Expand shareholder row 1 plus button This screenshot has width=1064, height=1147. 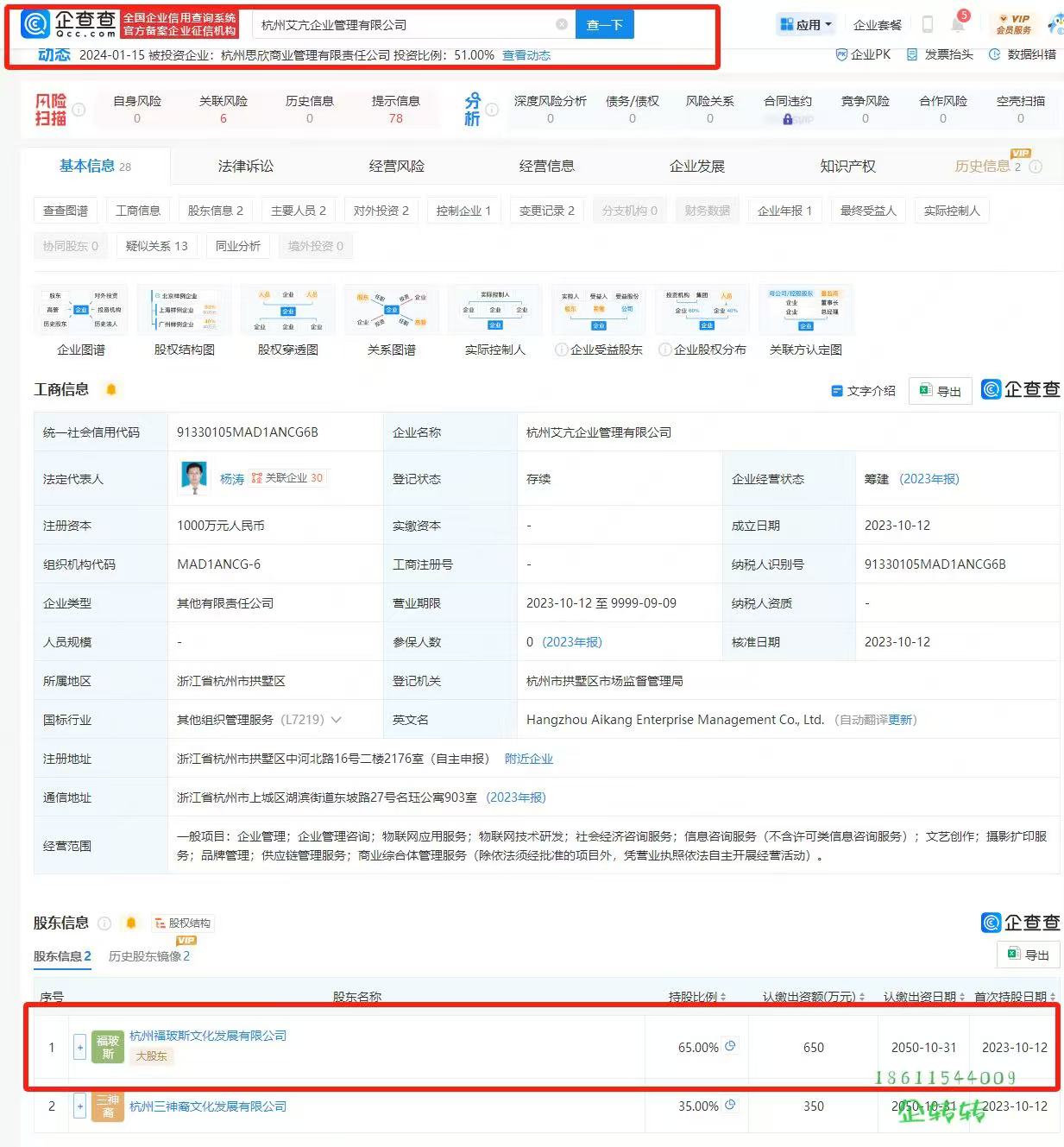click(x=79, y=1048)
